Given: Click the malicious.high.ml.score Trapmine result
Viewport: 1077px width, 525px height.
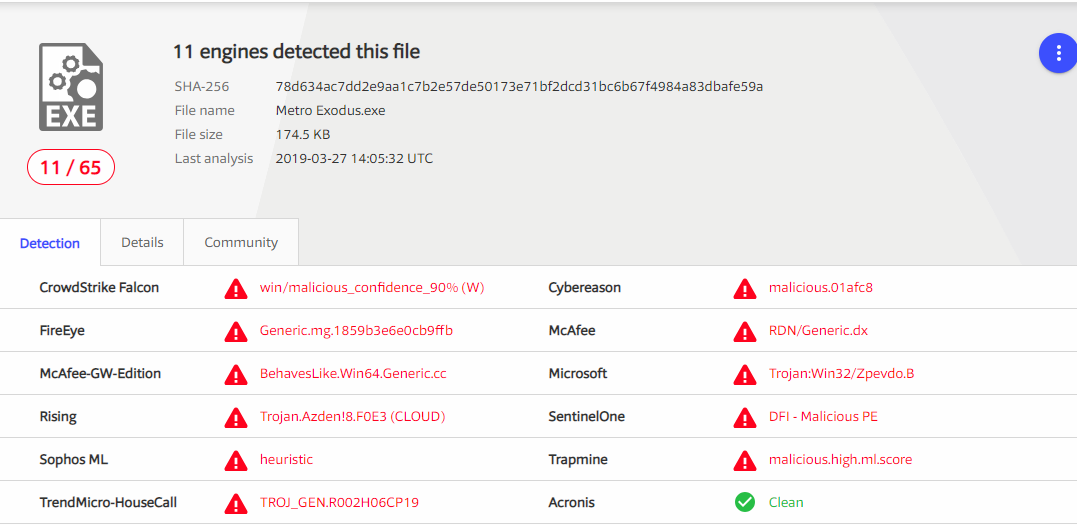Looking at the screenshot, I should pyautogui.click(x=840, y=460).
